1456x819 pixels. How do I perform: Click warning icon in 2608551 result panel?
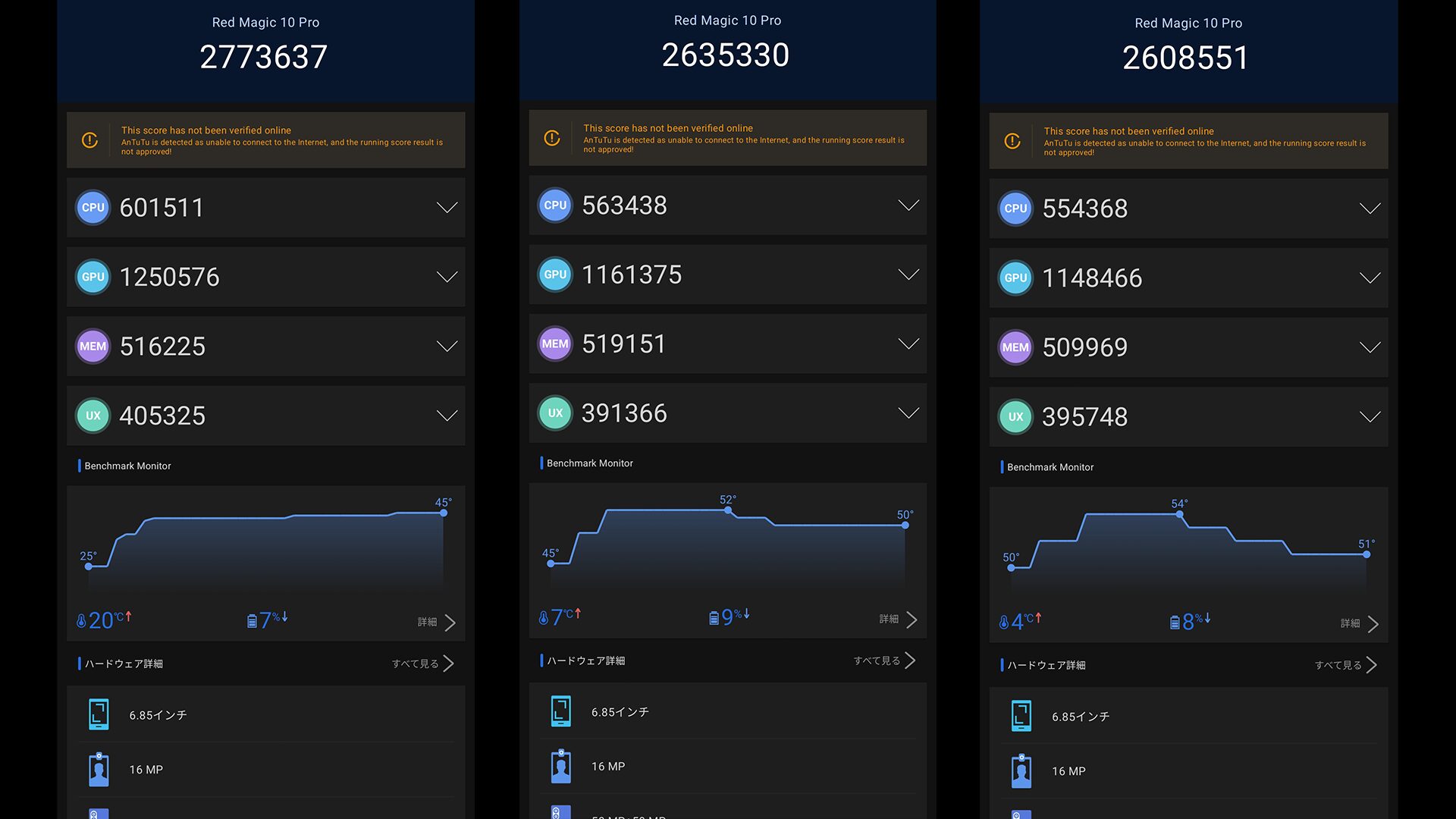1012,141
